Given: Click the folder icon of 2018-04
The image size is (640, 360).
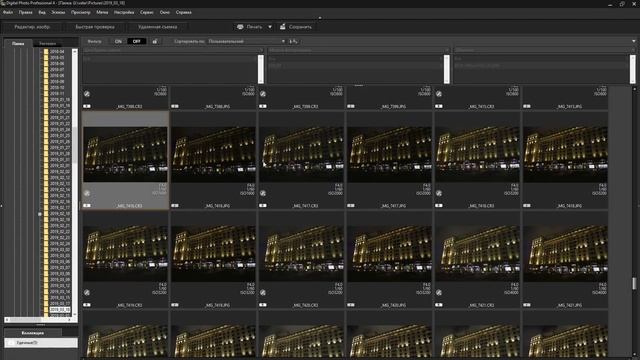Looking at the screenshot, I should 46,52.
